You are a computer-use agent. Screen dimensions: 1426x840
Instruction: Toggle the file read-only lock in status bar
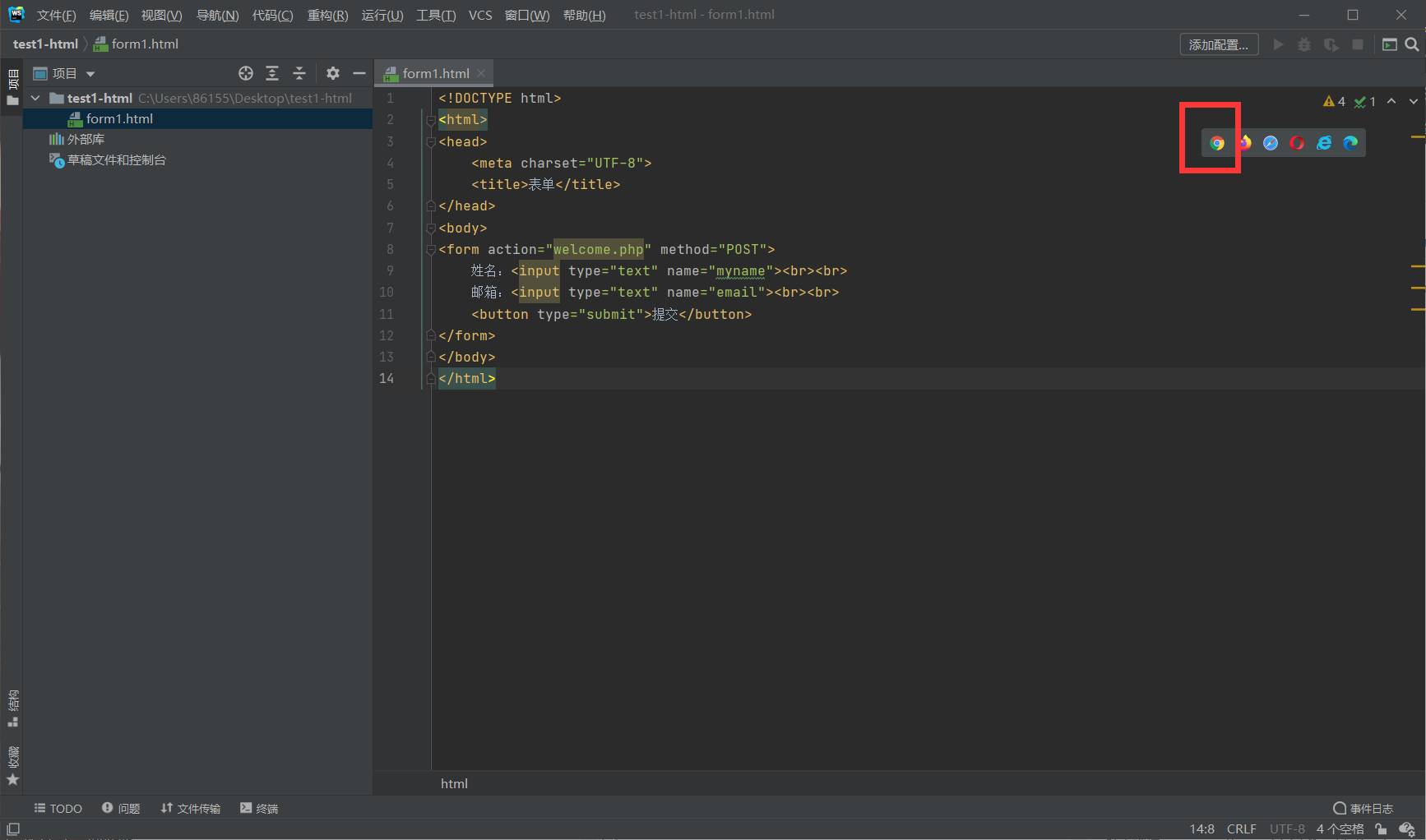[1381, 828]
